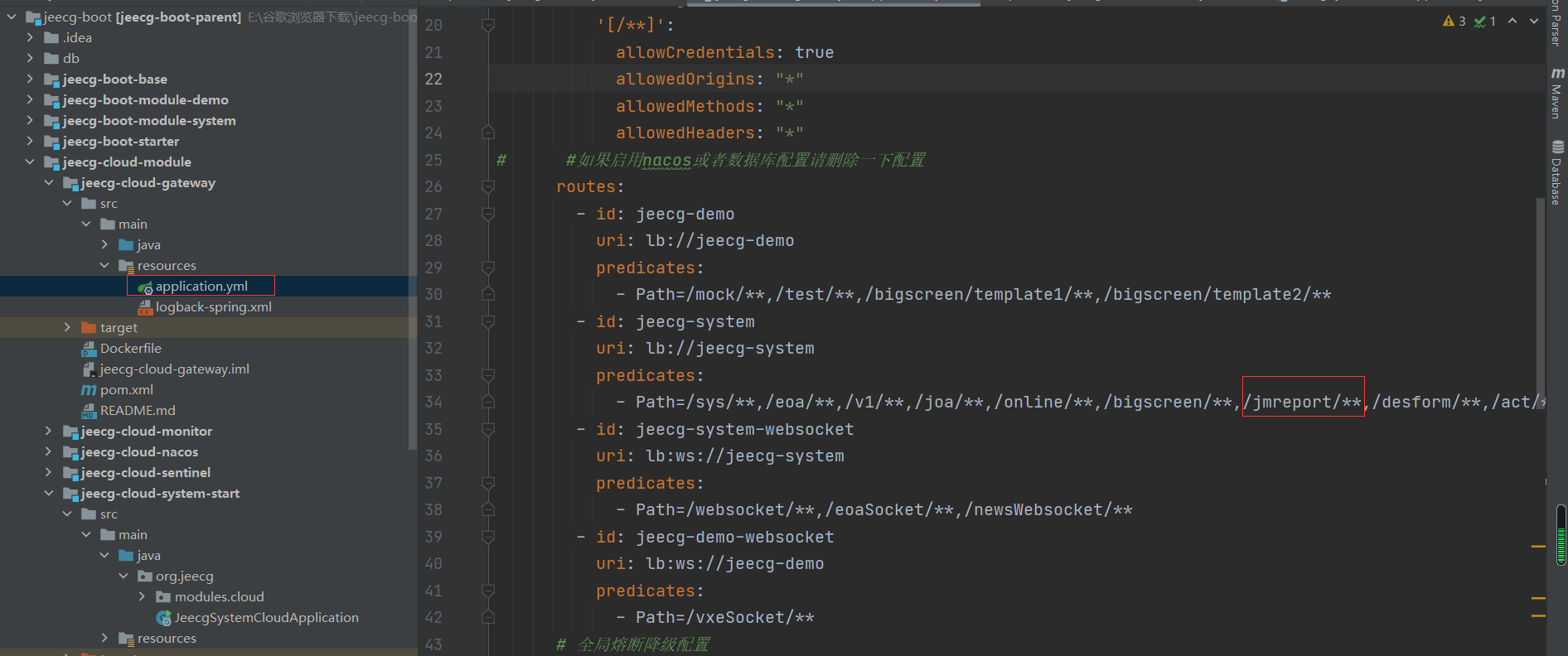Fold jeecg-system route at line 31
1568x656 pixels.
click(488, 321)
